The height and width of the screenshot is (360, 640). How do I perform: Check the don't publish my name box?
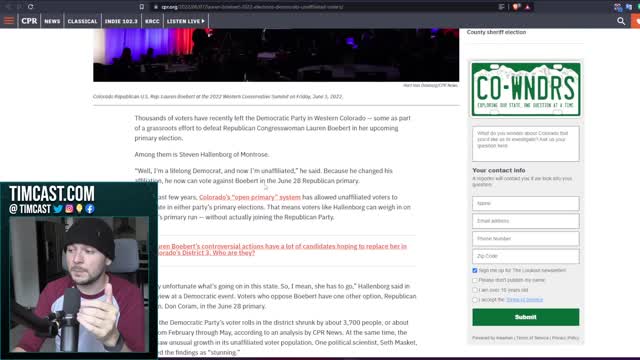click(x=475, y=280)
